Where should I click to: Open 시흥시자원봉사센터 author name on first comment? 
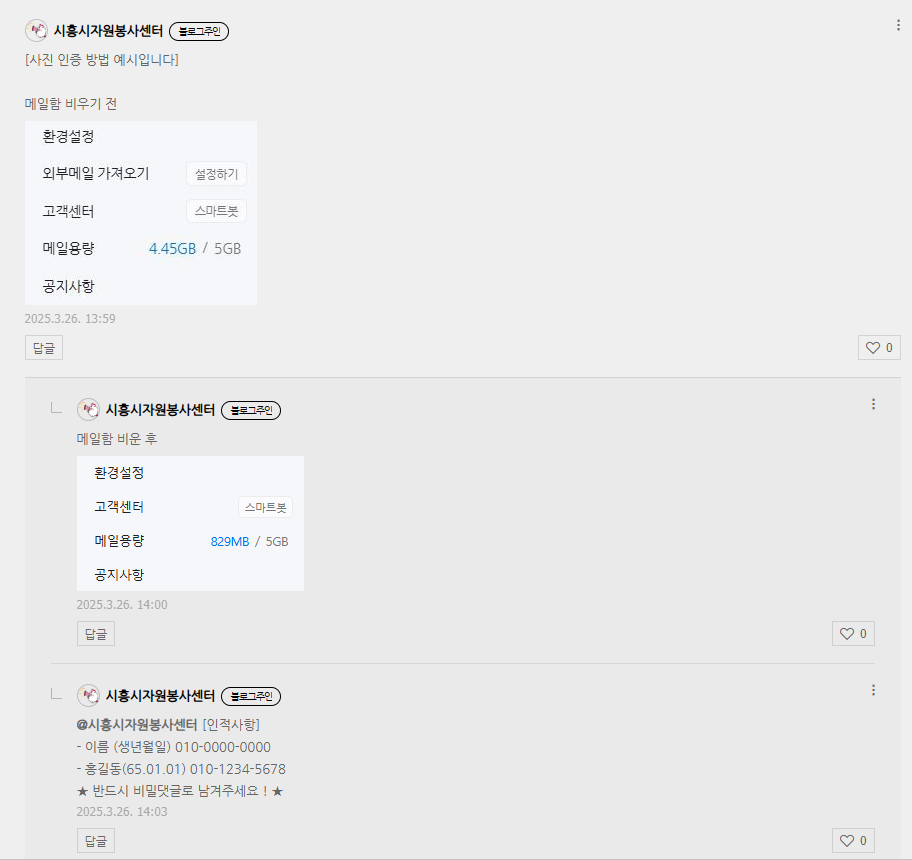tap(108, 31)
